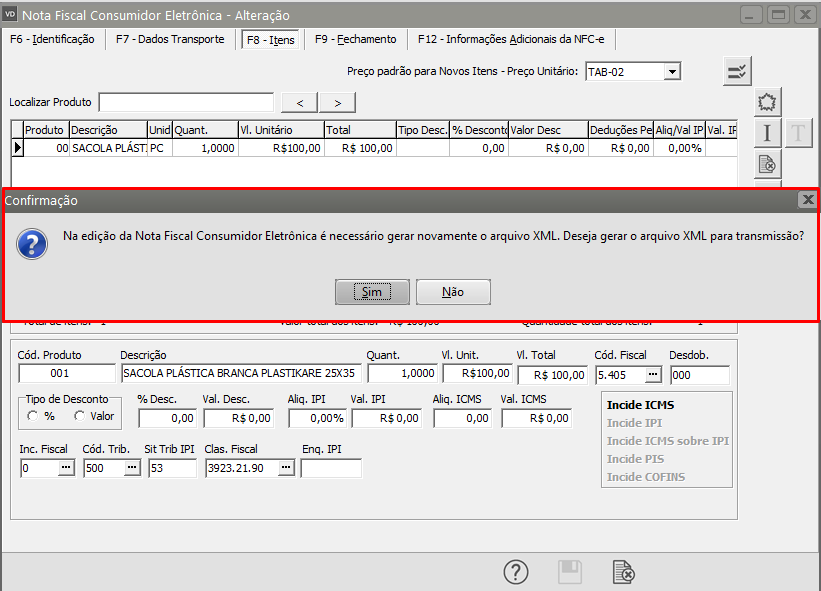Close the Confirmação dialog with X

[x=807, y=200]
